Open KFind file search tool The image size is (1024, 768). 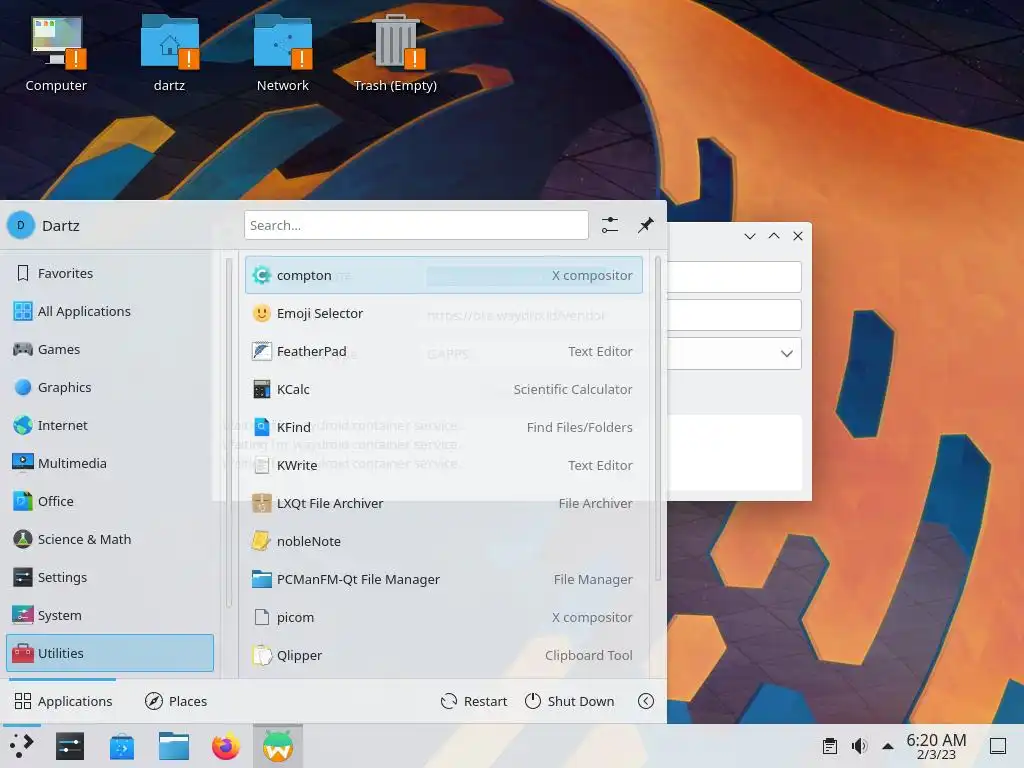(x=443, y=427)
